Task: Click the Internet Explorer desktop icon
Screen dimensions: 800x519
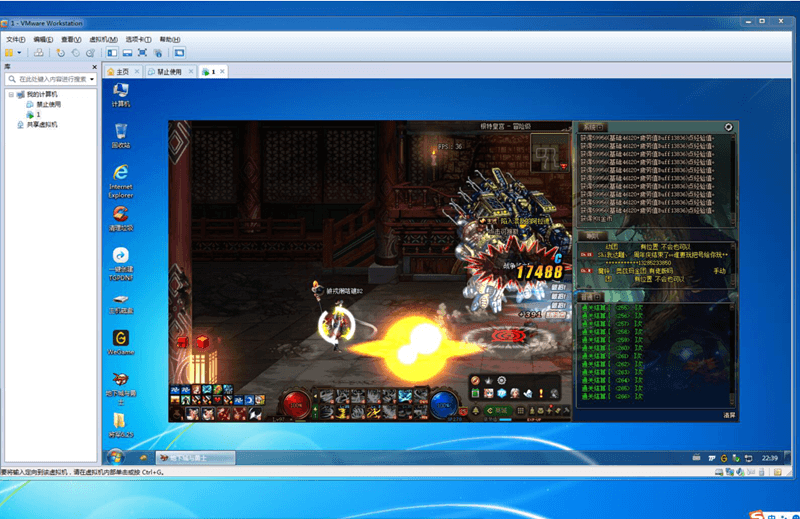Action: (x=121, y=181)
